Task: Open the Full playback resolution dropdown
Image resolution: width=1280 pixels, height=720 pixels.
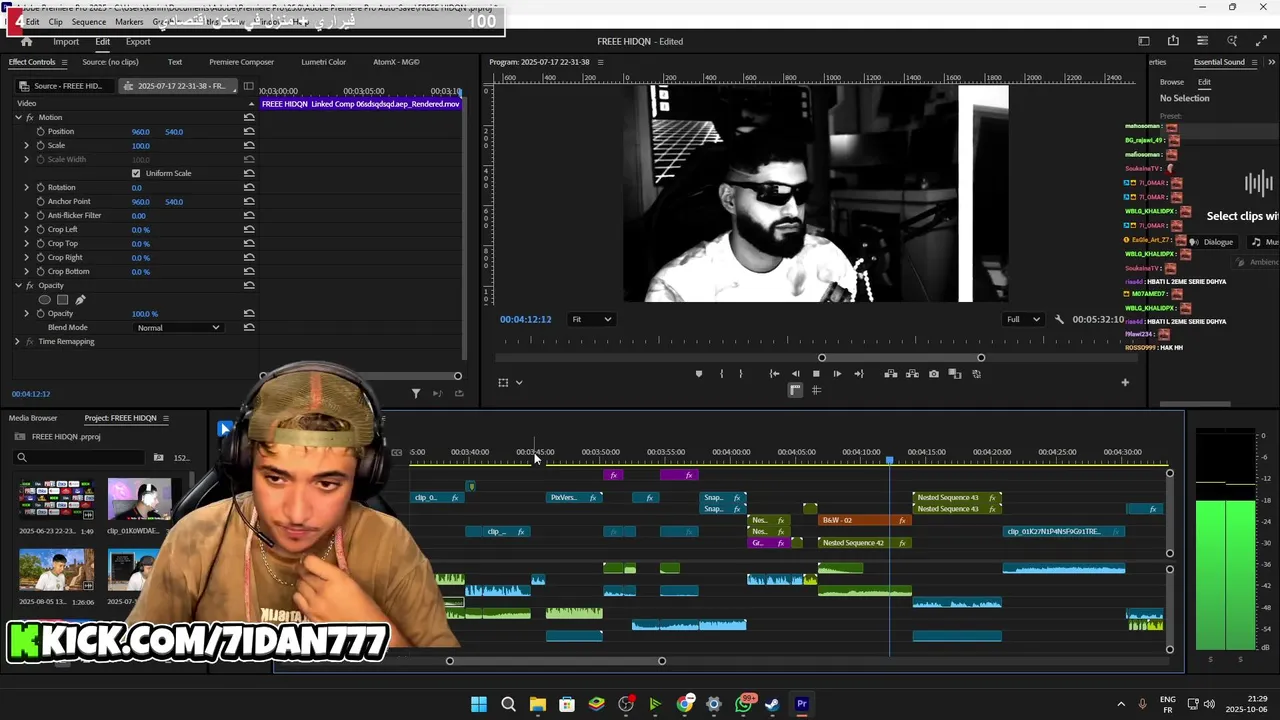Action: (1023, 319)
